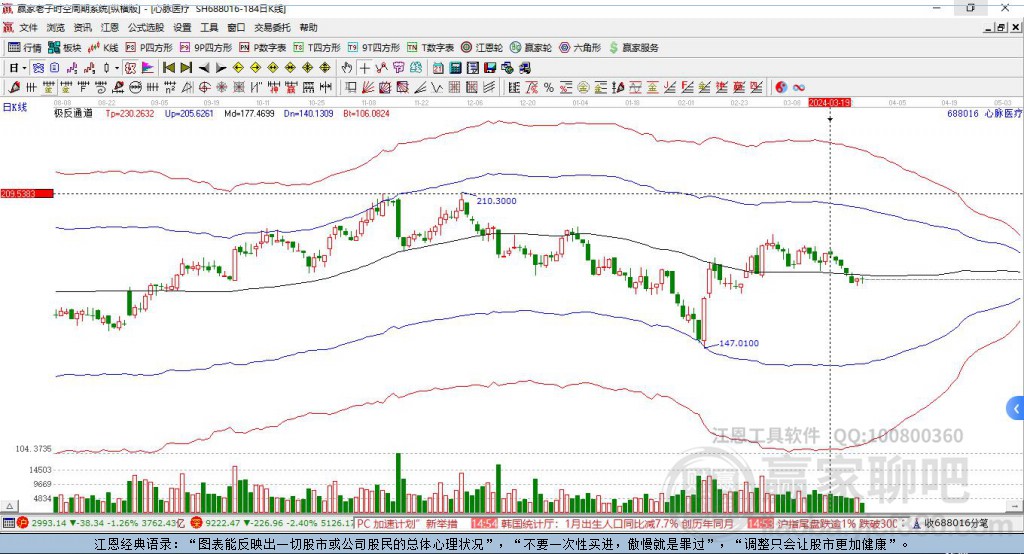Open the 文件 menu
Image resolution: width=1024 pixels, height=554 pixels.
click(28, 27)
